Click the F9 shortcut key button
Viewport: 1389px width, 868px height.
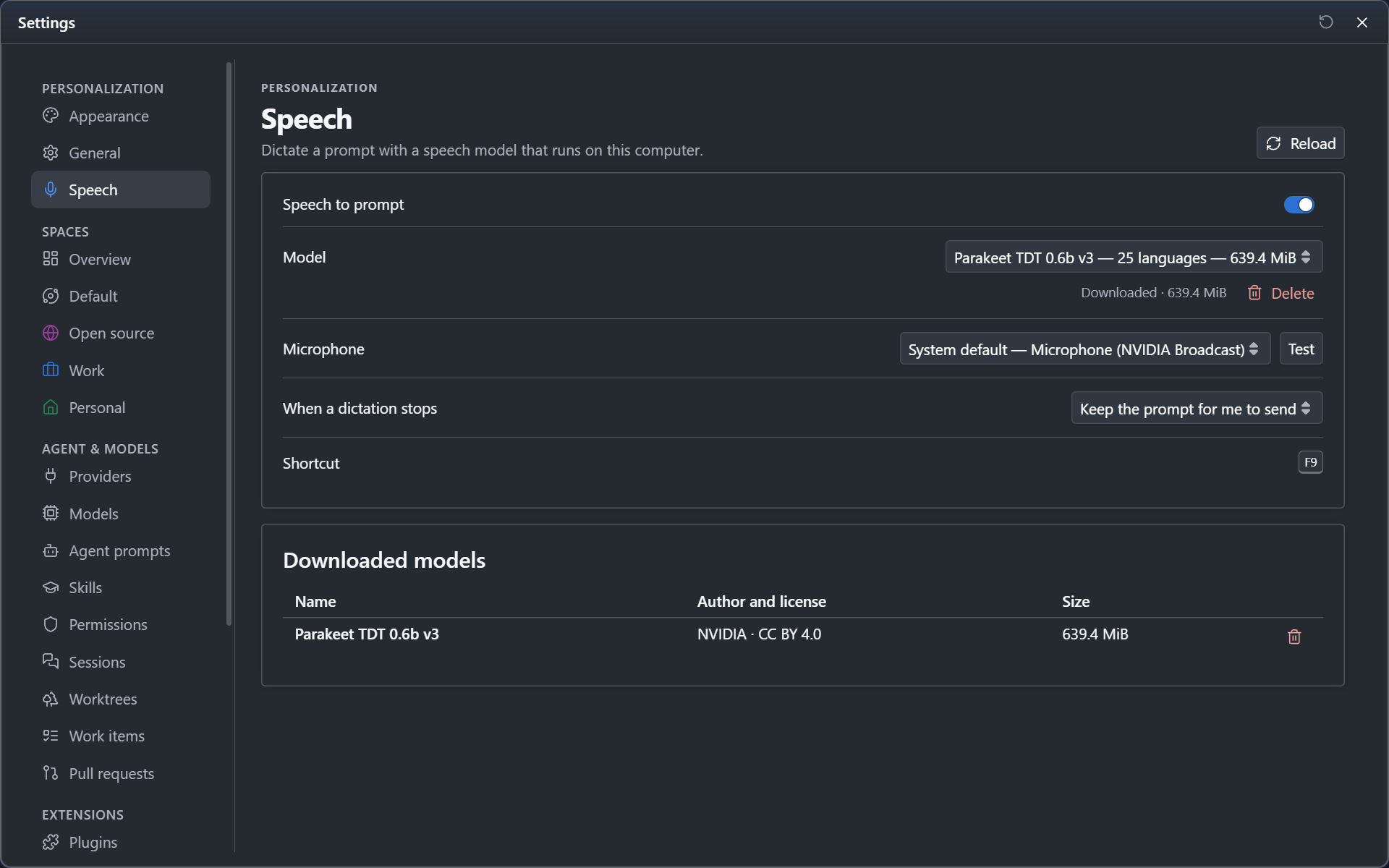[x=1310, y=462]
